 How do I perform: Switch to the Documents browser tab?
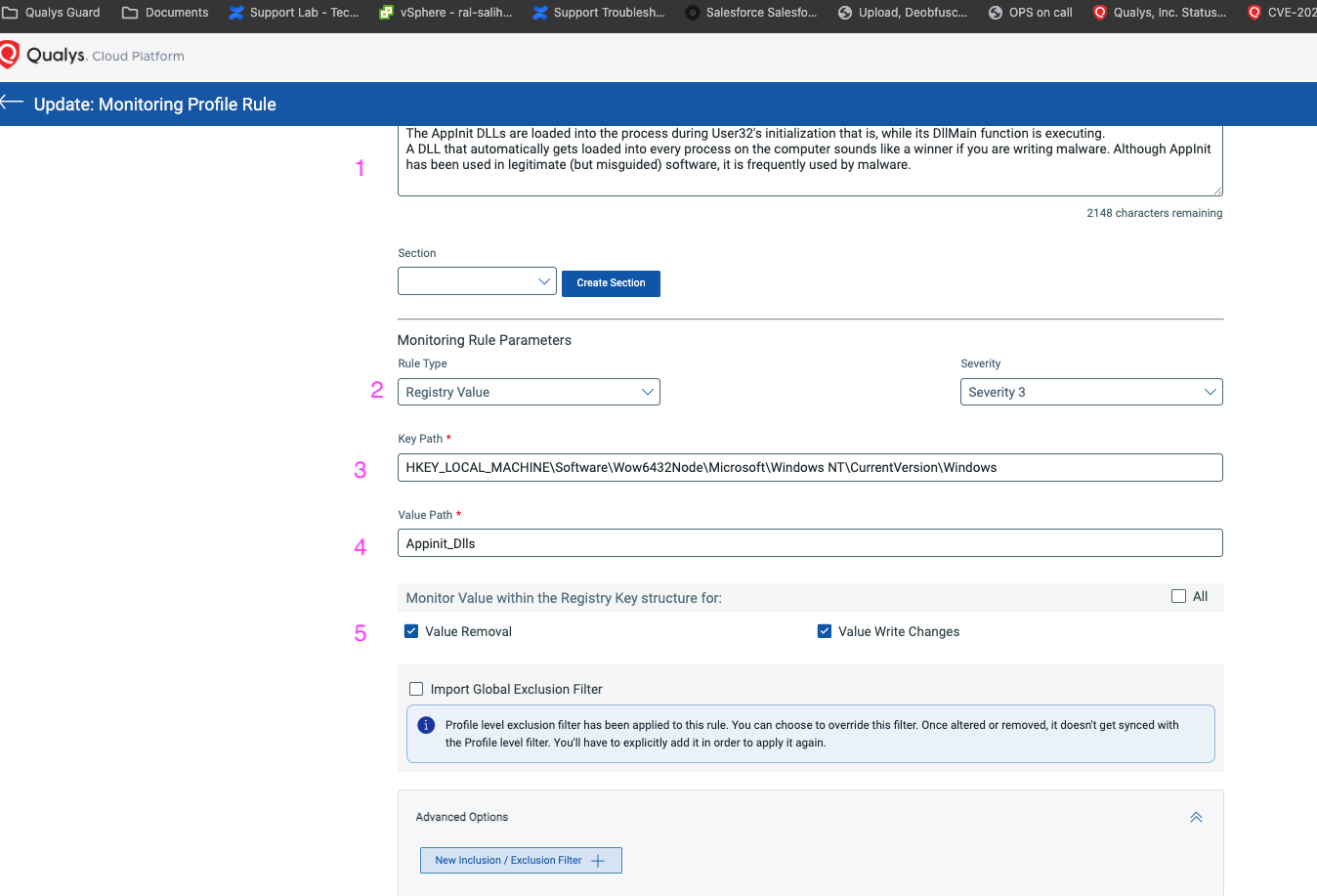click(x=166, y=13)
